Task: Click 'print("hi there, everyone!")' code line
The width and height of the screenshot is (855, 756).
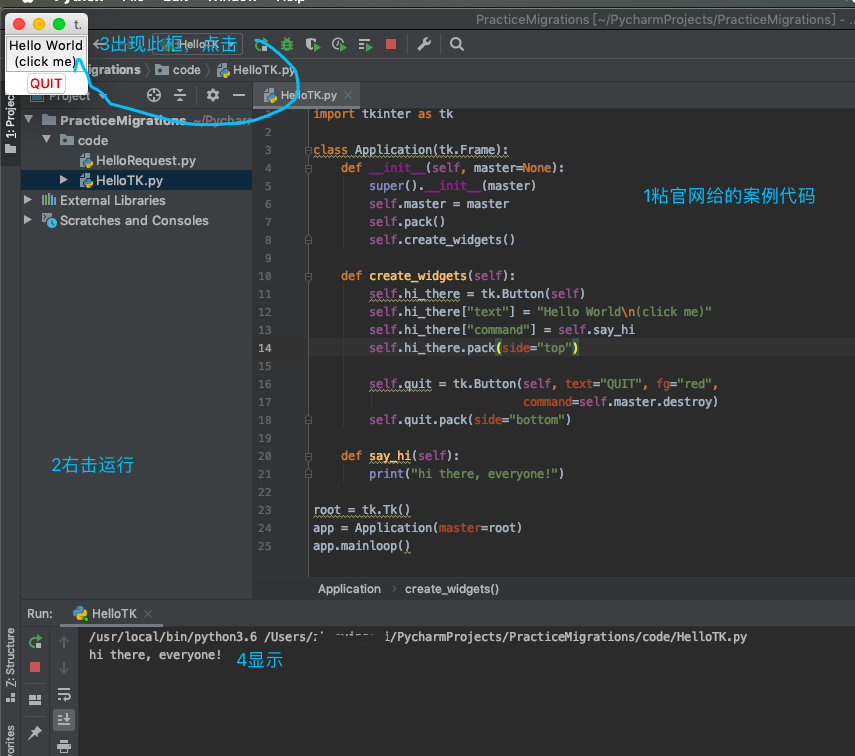Action: [x=466, y=474]
